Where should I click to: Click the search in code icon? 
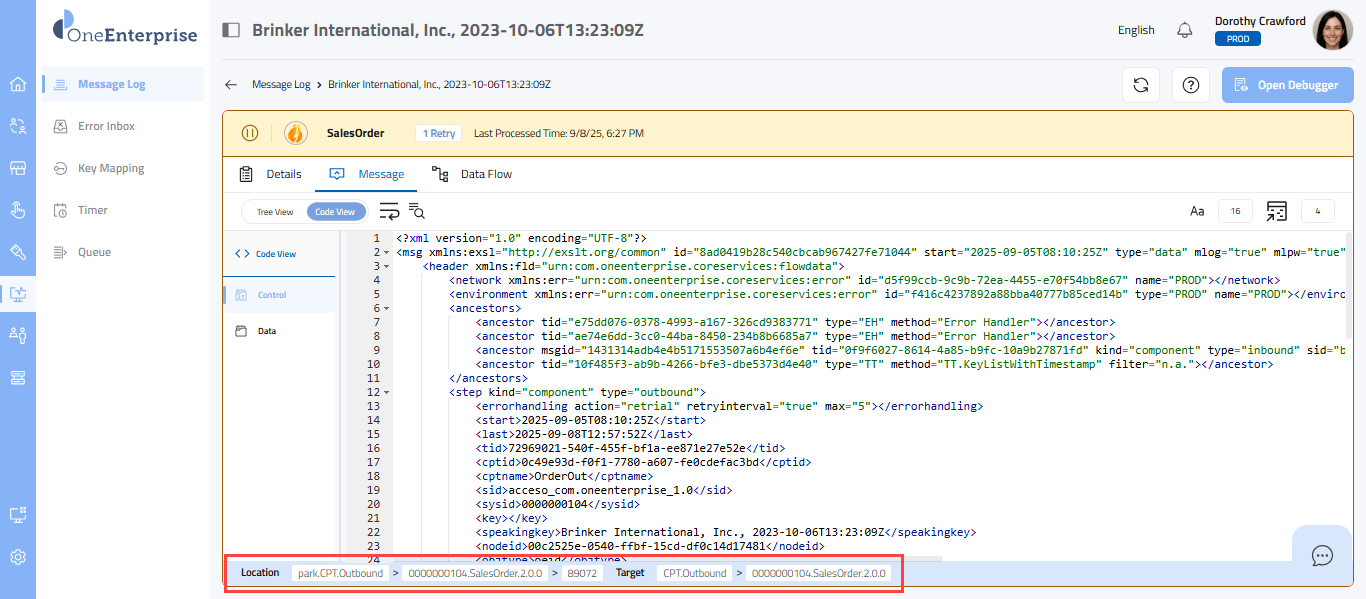(x=417, y=211)
